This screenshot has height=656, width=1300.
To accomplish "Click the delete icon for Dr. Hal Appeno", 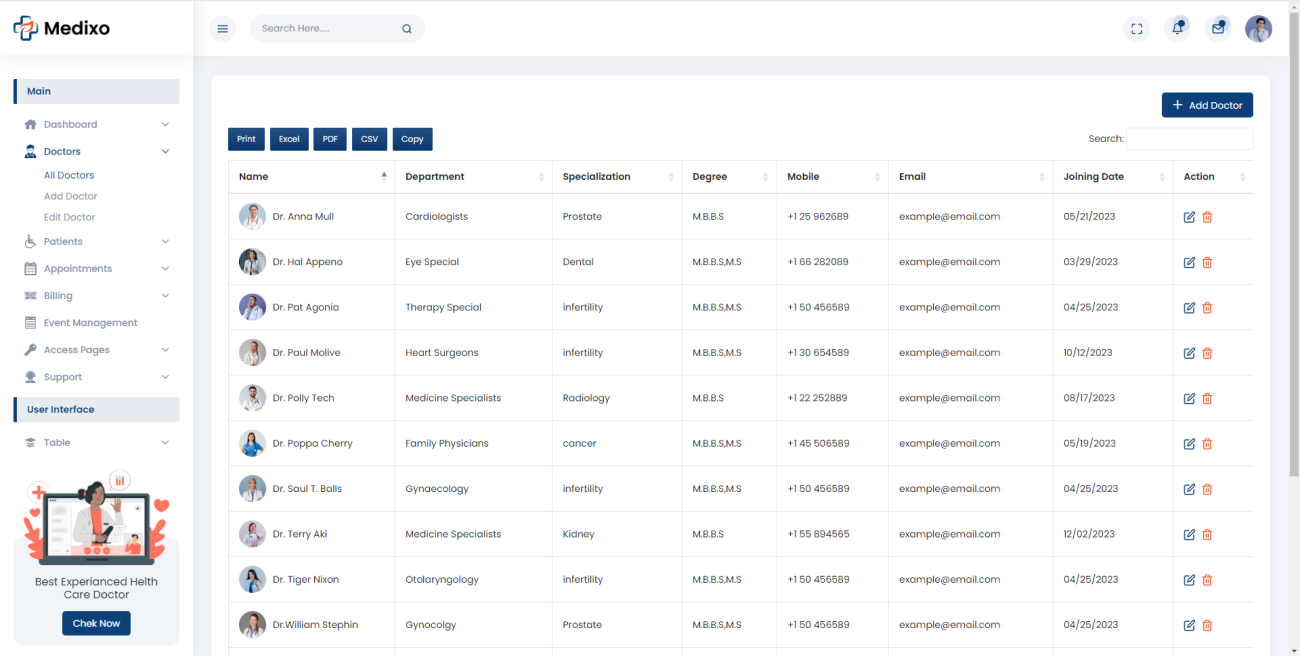I will point(1207,262).
